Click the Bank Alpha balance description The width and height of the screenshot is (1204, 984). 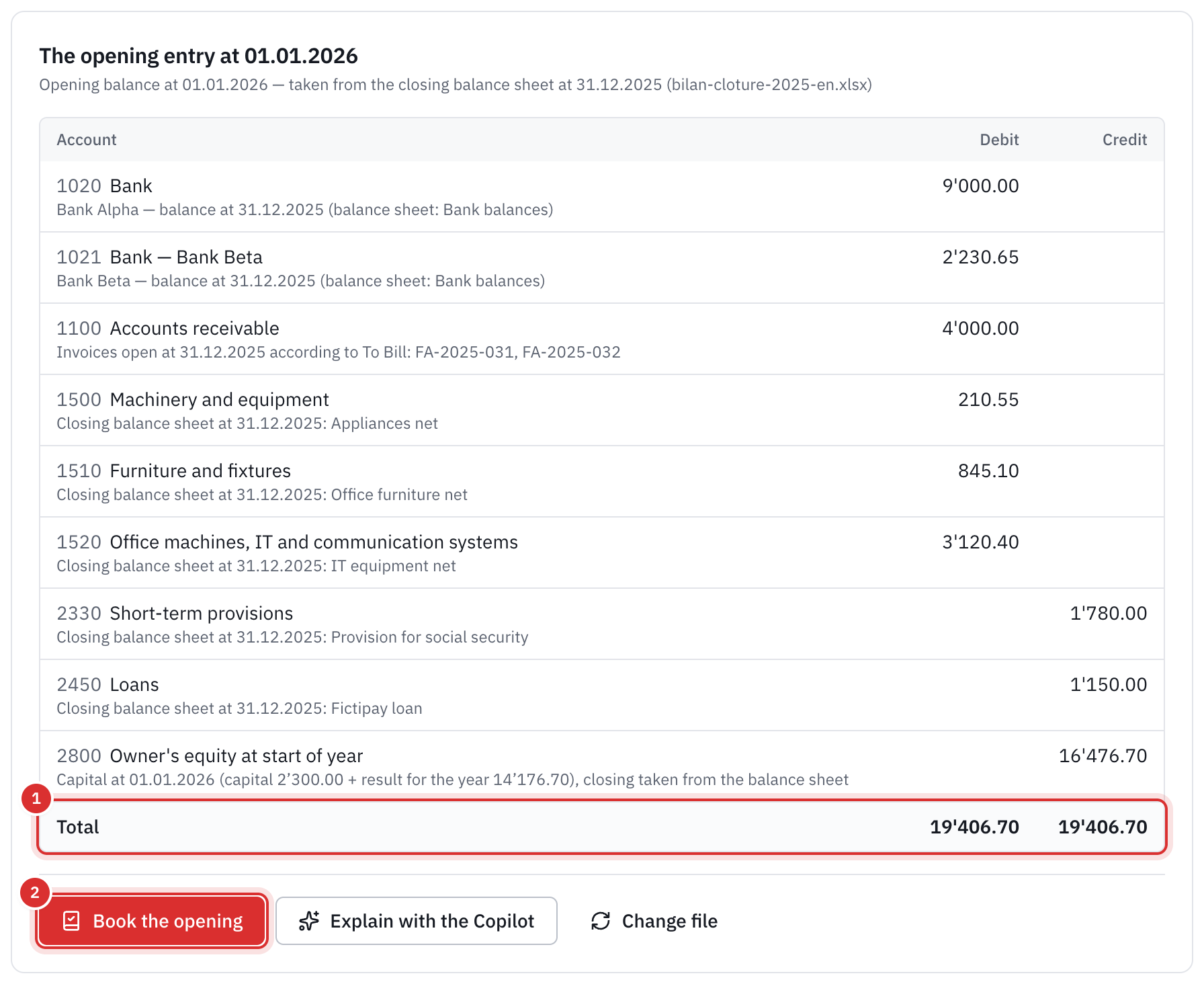[305, 210]
